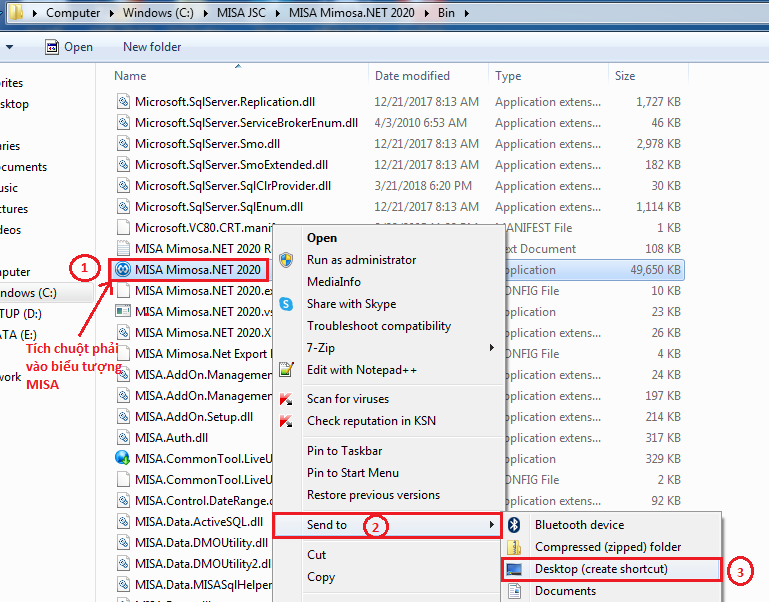Choose Restore previous versions
The width and height of the screenshot is (769, 602).
coord(373,495)
